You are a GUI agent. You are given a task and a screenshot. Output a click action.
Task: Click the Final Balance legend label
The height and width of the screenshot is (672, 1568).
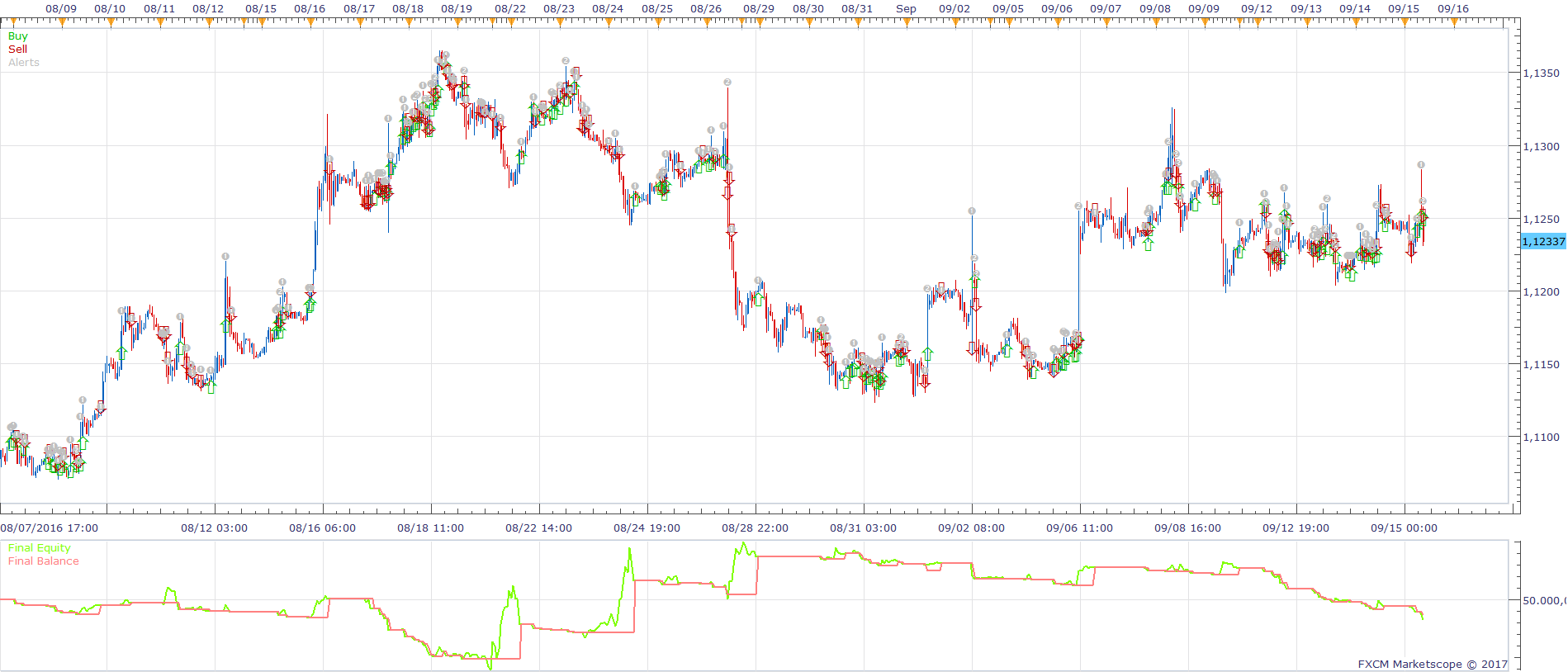point(44,561)
